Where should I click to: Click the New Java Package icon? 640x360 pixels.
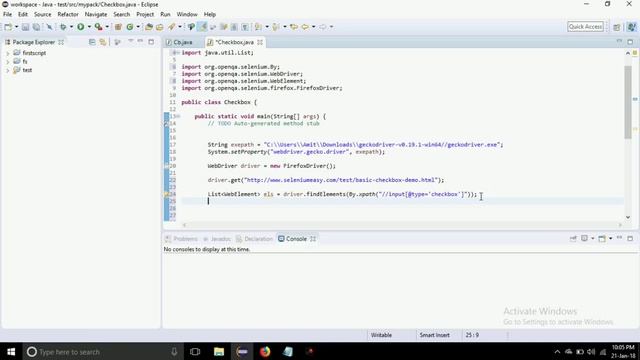118,27
